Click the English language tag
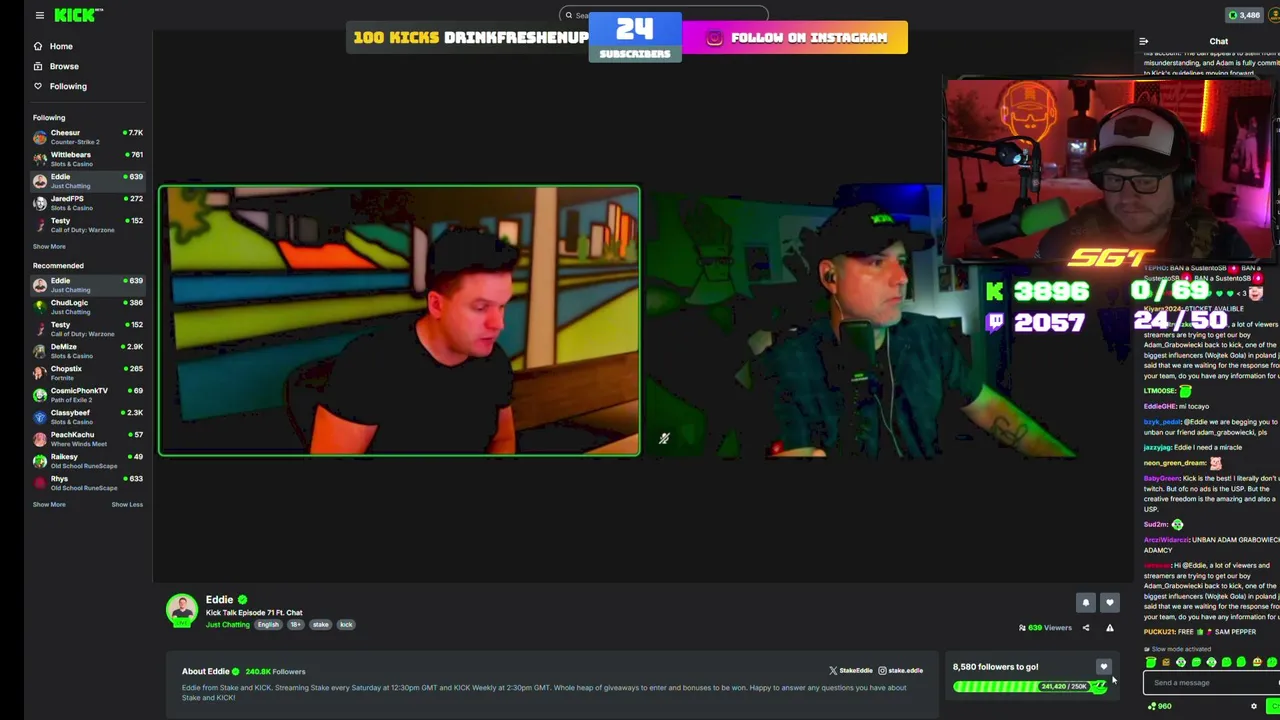The image size is (1280, 720). (268, 625)
